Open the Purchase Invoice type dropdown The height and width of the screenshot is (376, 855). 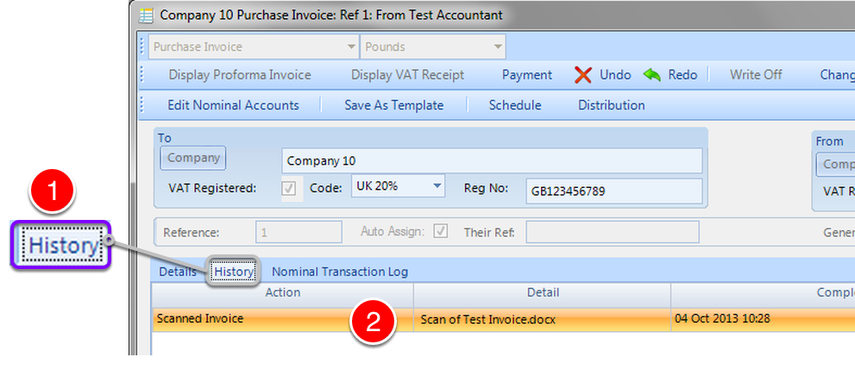254,47
